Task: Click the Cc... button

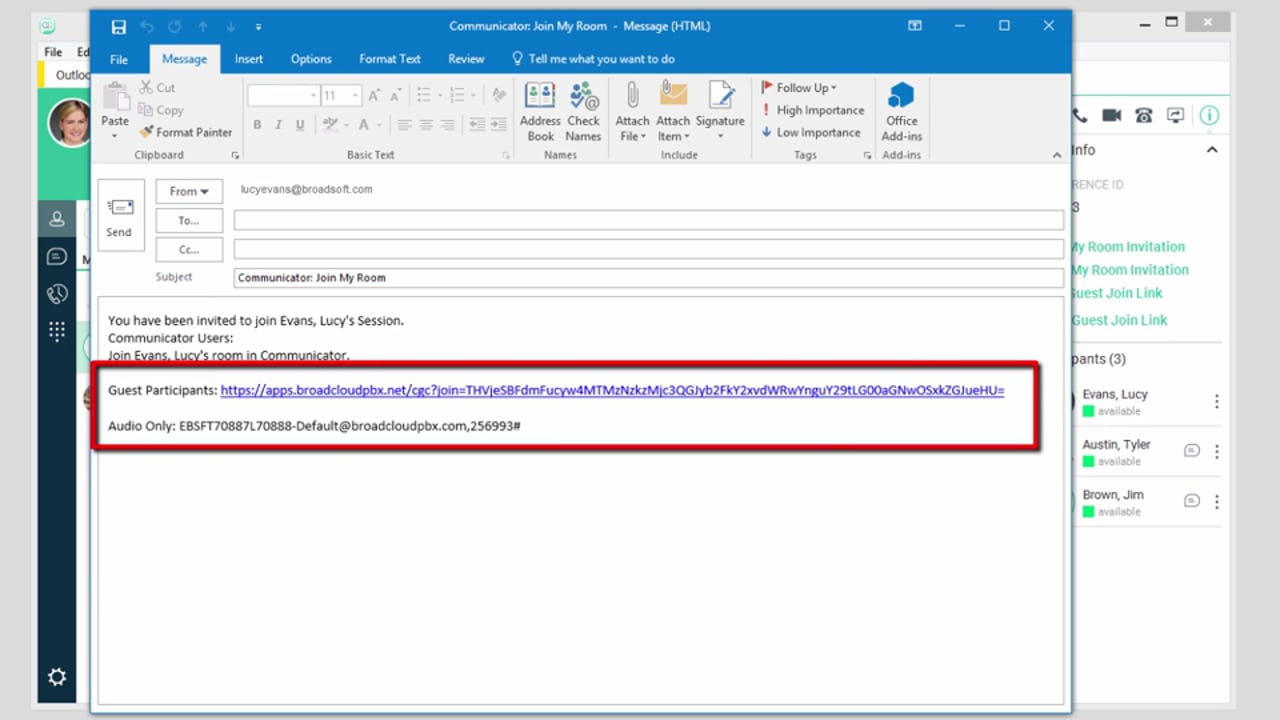Action: tap(189, 250)
